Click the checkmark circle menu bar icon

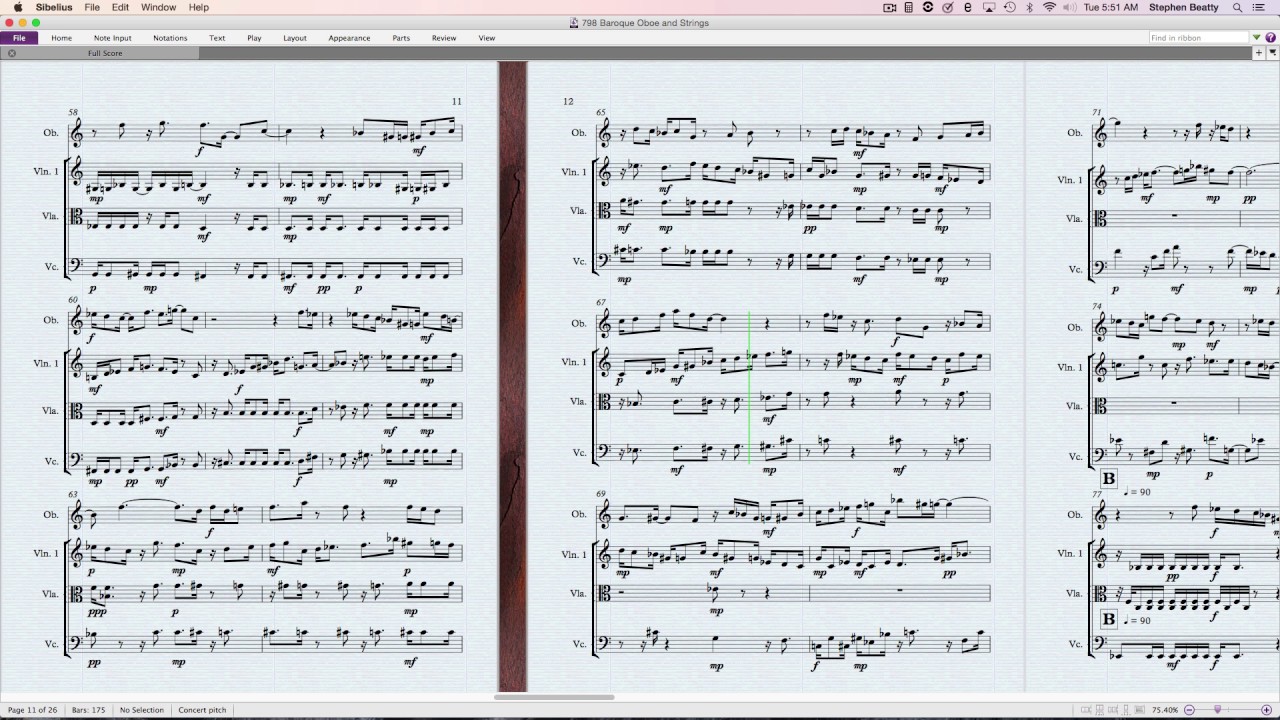click(x=947, y=7)
